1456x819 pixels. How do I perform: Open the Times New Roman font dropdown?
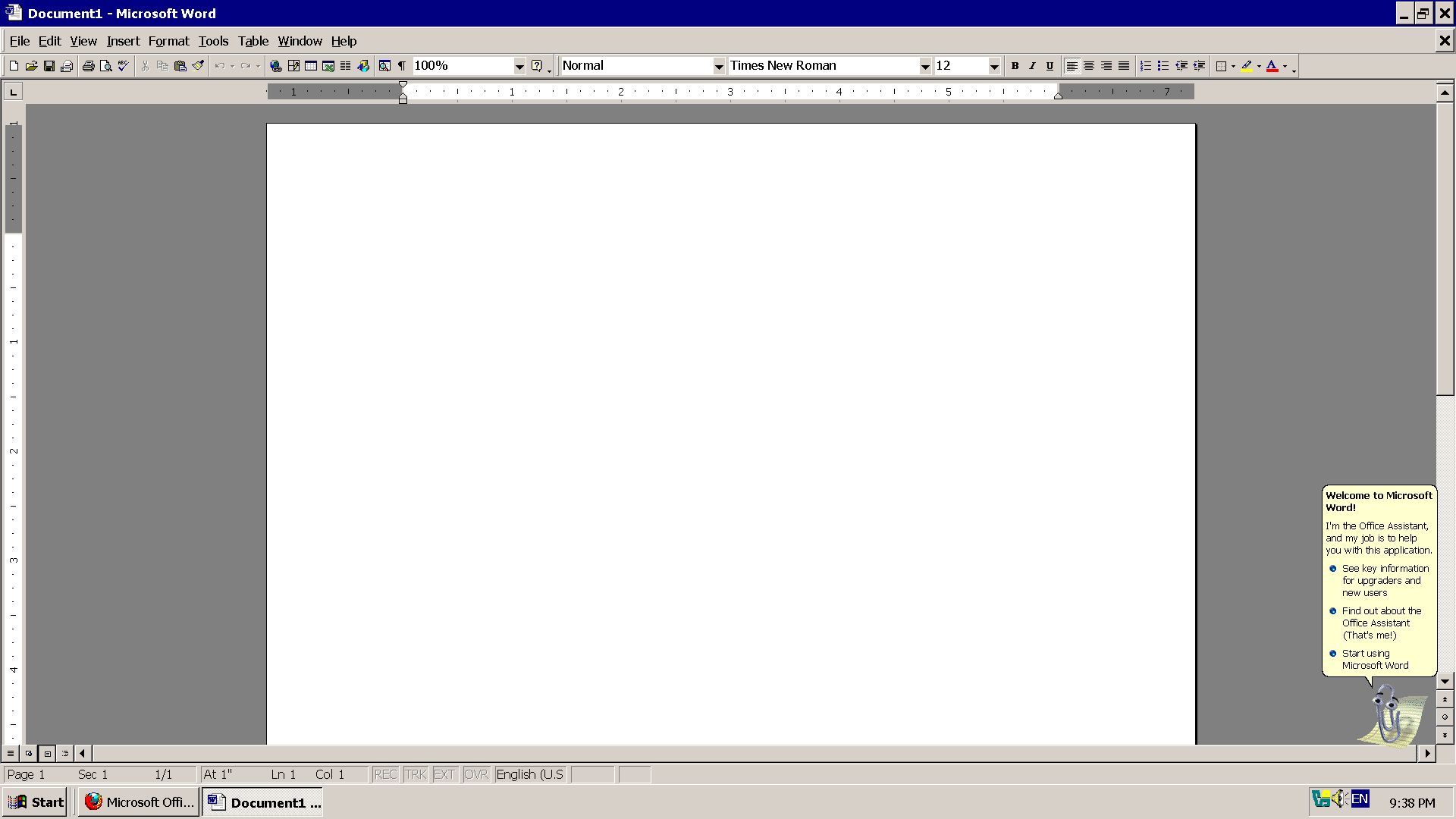(925, 66)
